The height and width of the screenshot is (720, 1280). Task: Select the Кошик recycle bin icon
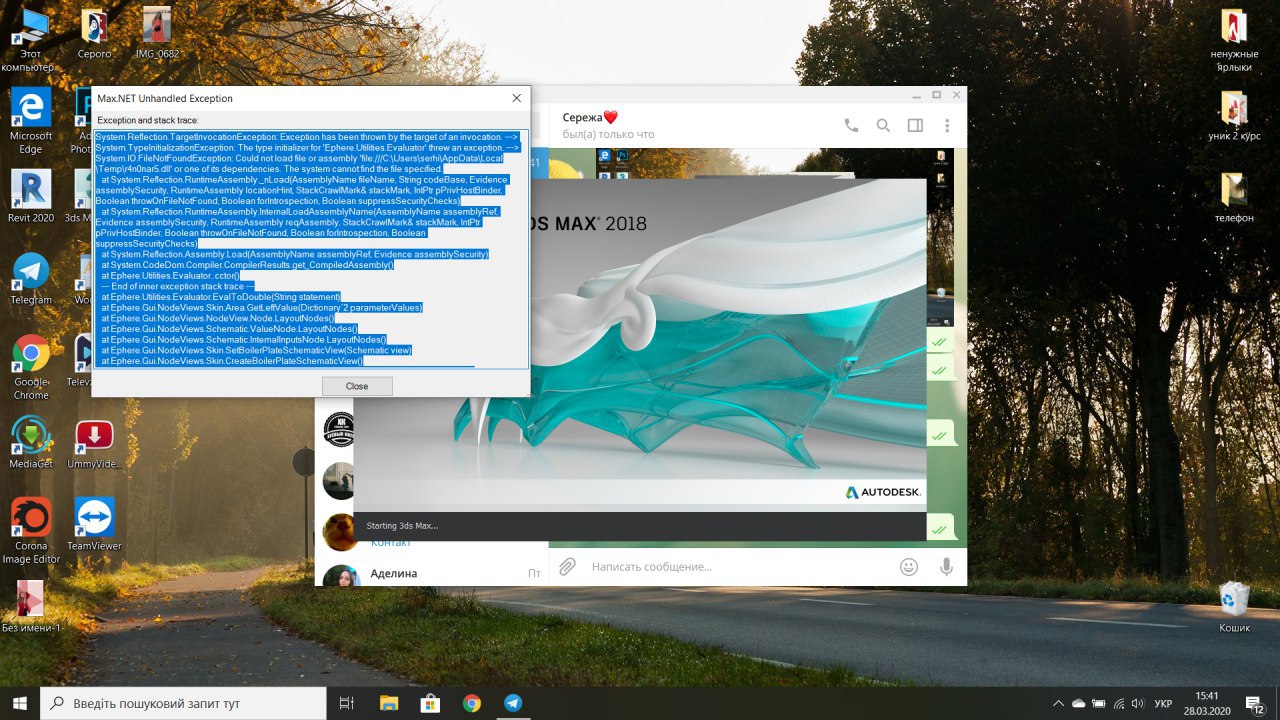point(1234,607)
